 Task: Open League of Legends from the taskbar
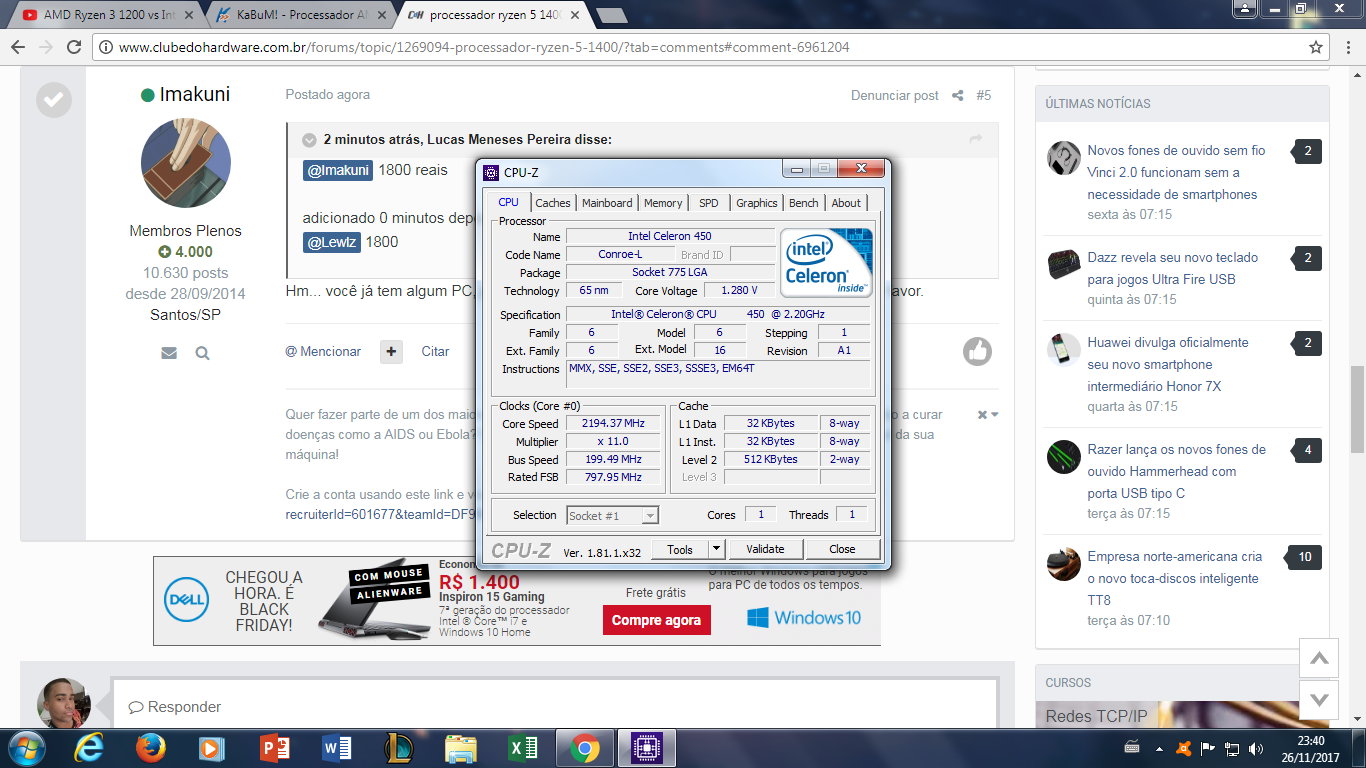(x=399, y=748)
